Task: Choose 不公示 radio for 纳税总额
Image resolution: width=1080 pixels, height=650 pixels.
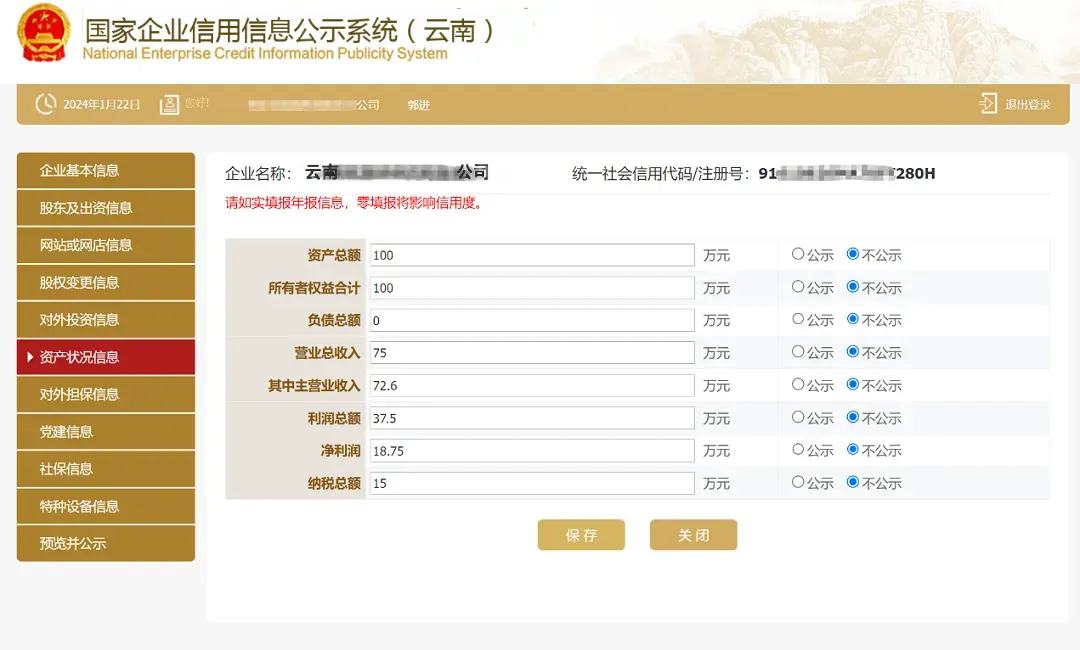Action: [853, 482]
